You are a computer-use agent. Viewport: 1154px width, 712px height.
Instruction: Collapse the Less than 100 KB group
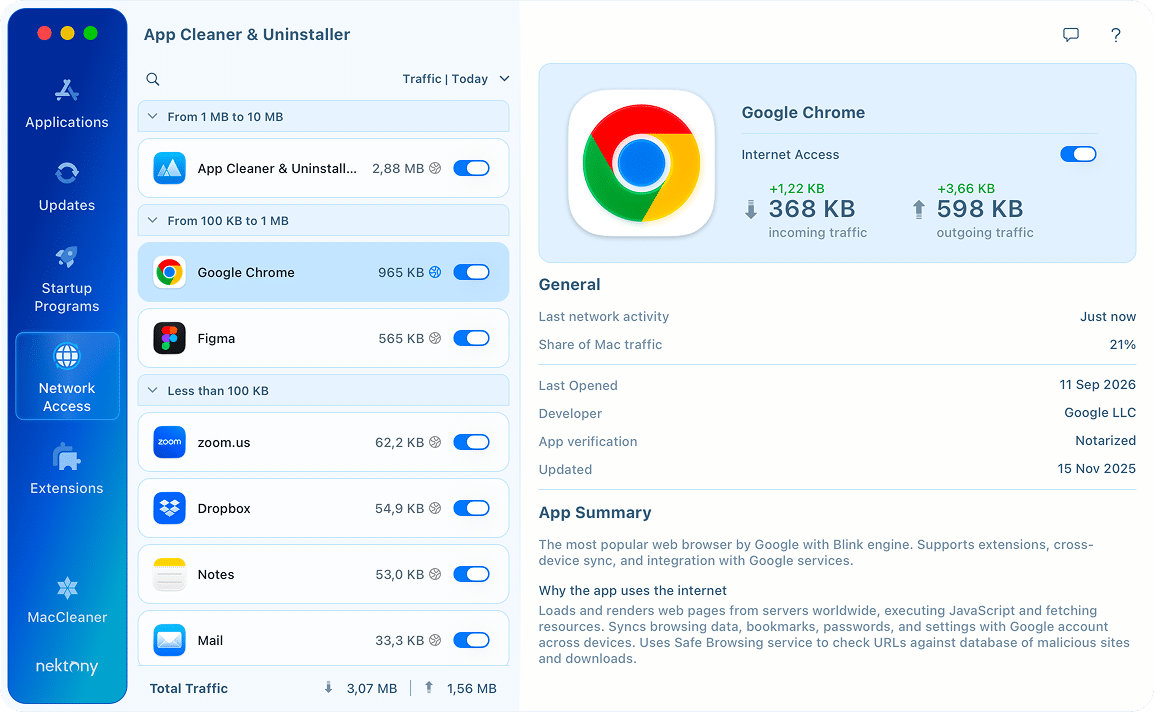point(152,390)
